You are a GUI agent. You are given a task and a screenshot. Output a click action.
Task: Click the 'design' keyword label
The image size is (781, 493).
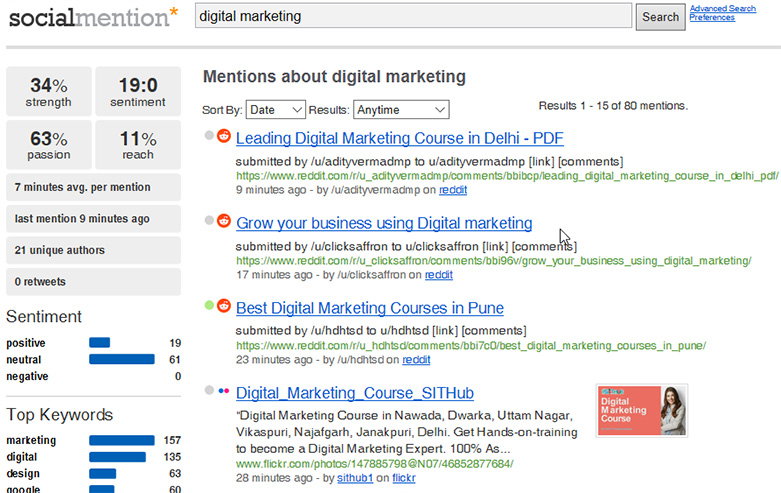[23, 474]
